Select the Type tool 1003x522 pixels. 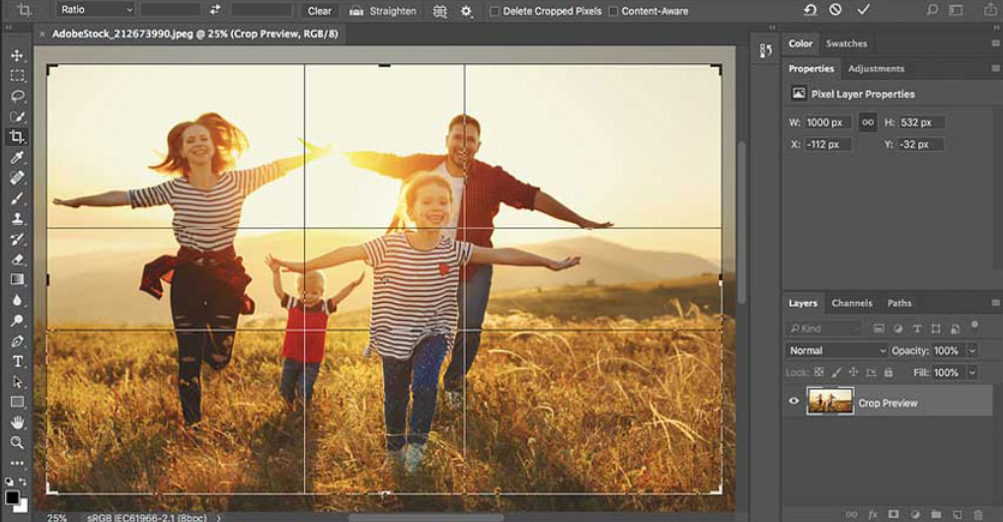pyautogui.click(x=17, y=361)
